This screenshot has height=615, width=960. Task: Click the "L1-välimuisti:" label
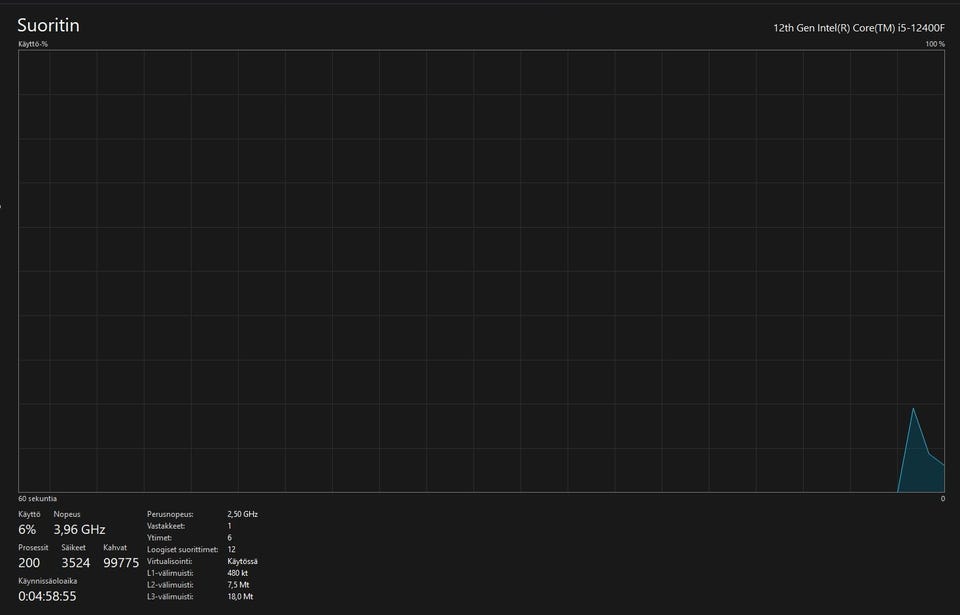coord(170,573)
